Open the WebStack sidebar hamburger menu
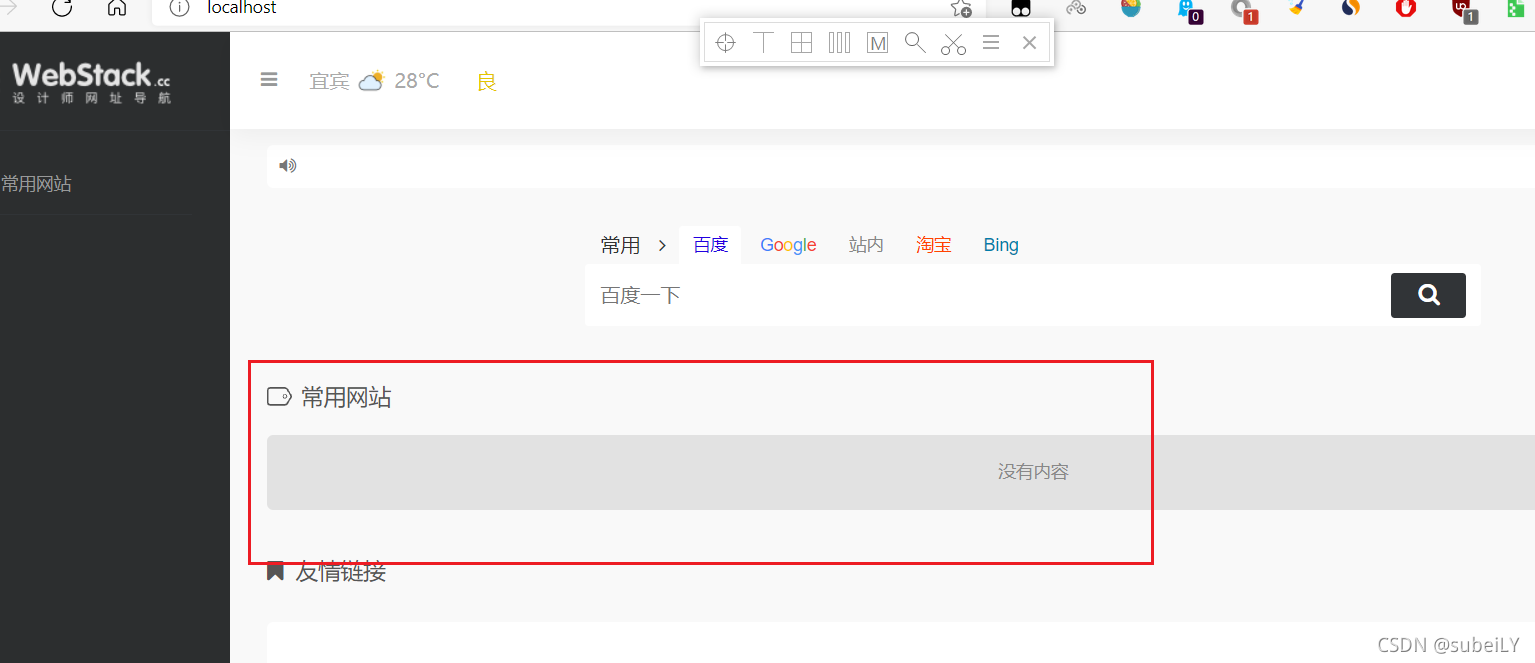This screenshot has width=1535, height=663. tap(268, 80)
